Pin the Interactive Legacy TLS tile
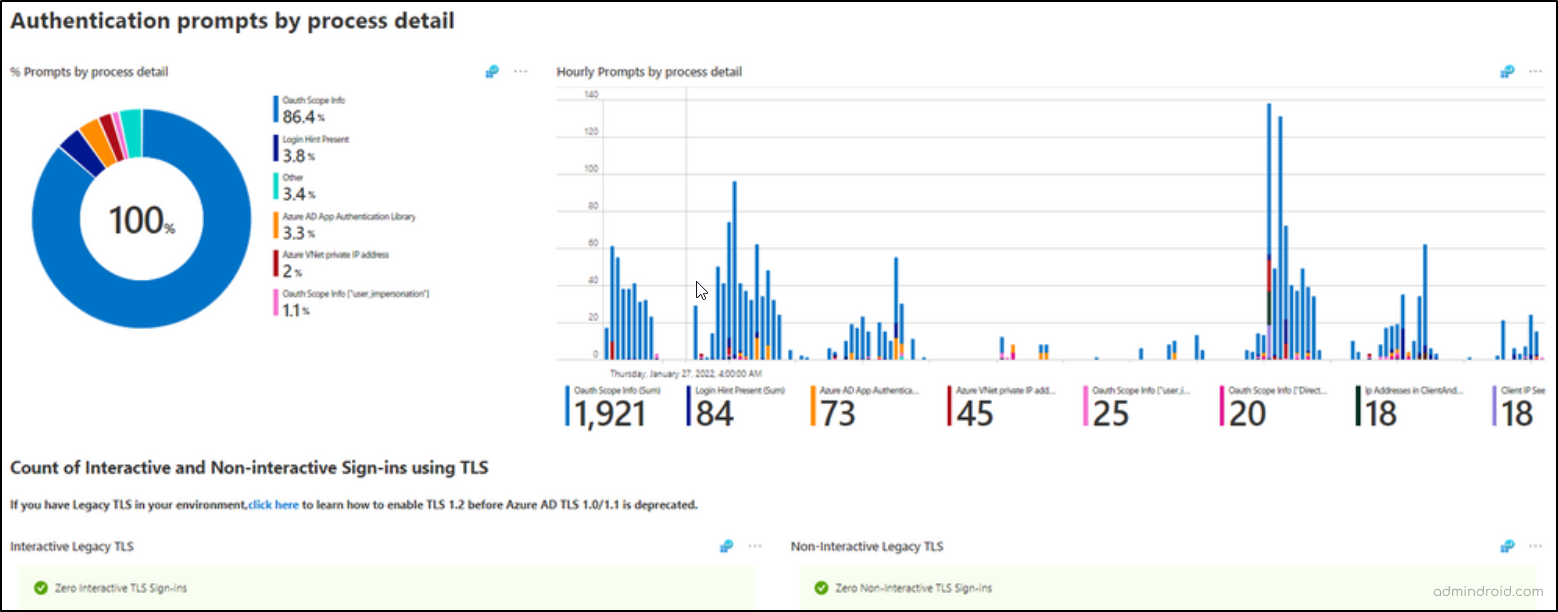The width and height of the screenshot is (1558, 612). (x=724, y=546)
